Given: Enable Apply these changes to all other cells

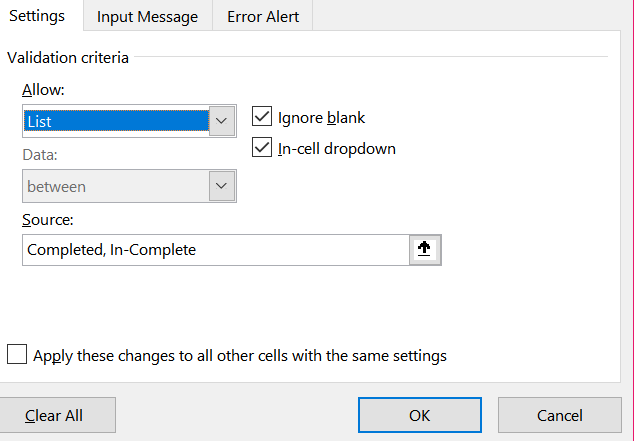Looking at the screenshot, I should 17,355.
